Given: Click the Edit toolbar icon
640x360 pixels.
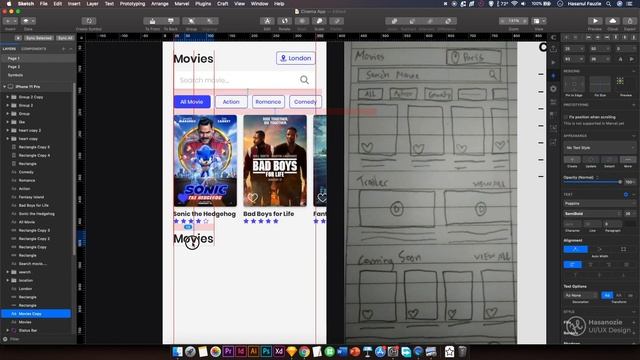Looking at the screenshot, I should 267,21.
